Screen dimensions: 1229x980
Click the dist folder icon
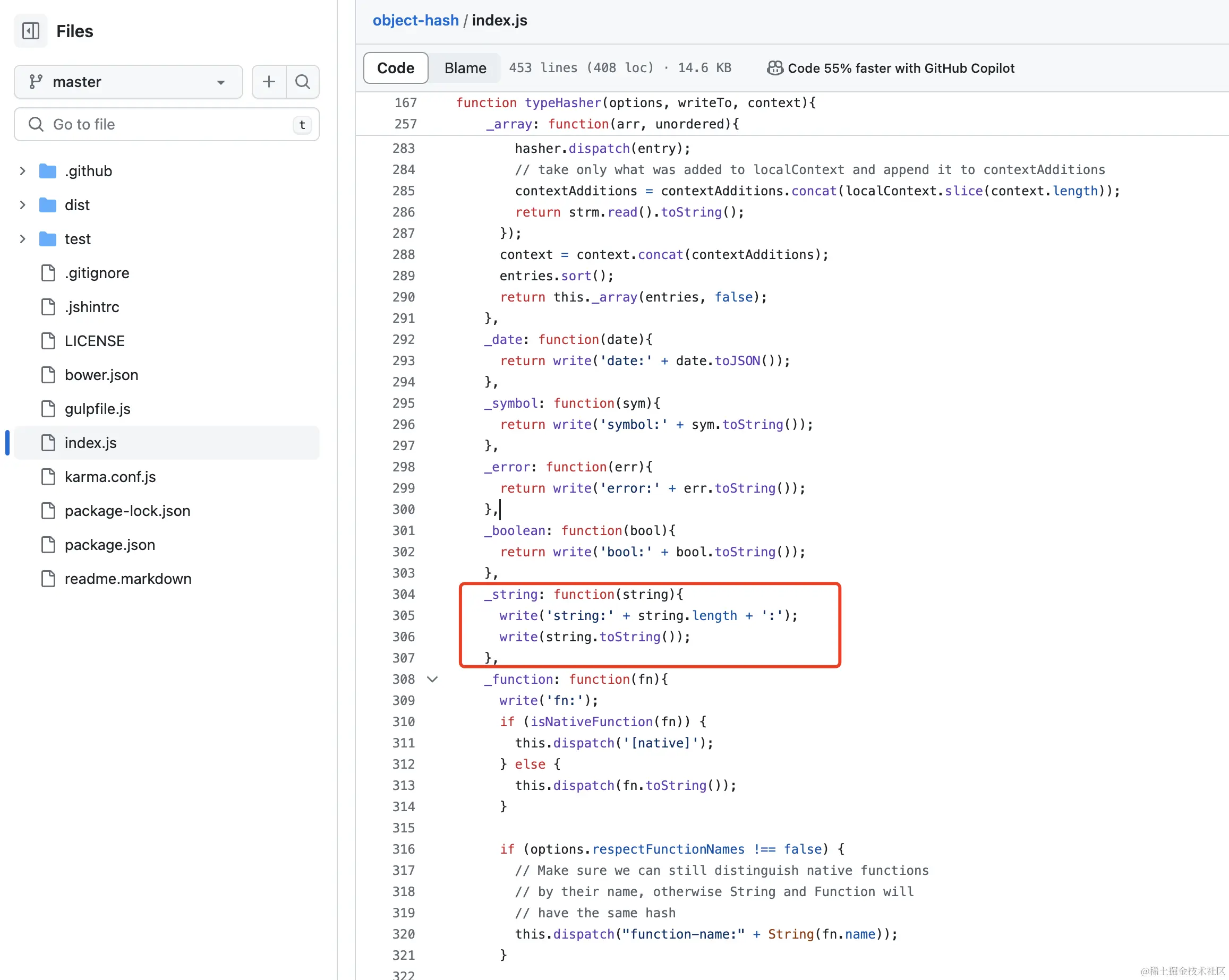pos(48,205)
